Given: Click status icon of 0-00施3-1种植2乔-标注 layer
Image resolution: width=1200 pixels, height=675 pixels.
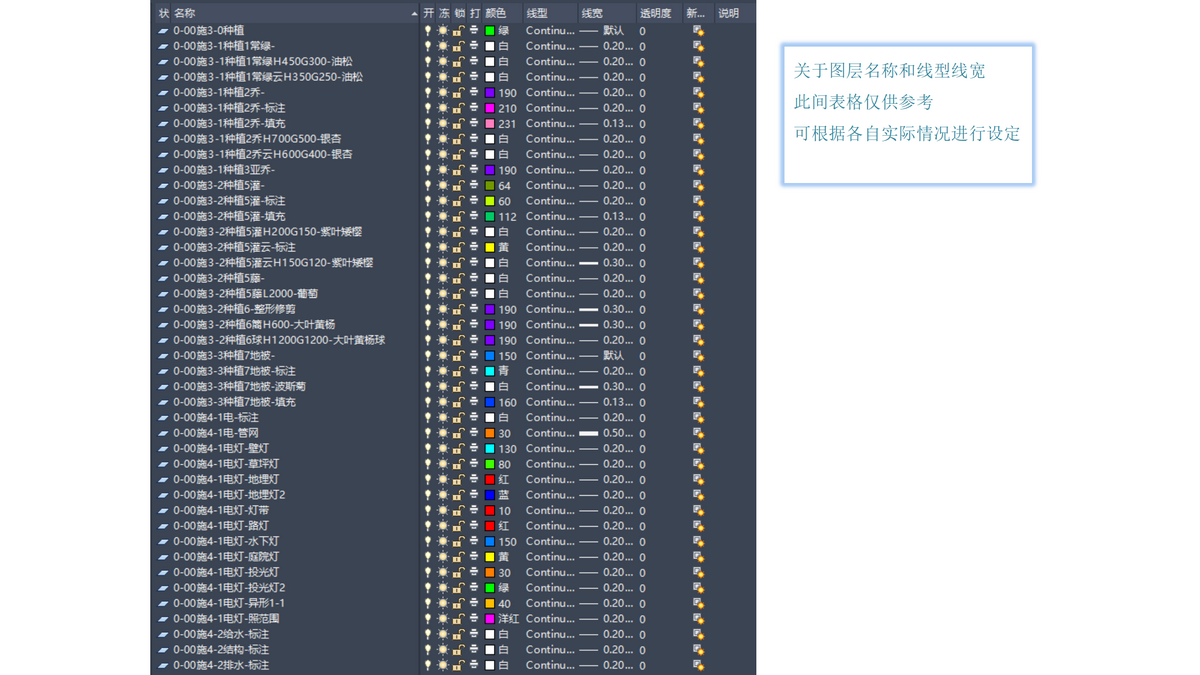Looking at the screenshot, I should click(163, 108).
